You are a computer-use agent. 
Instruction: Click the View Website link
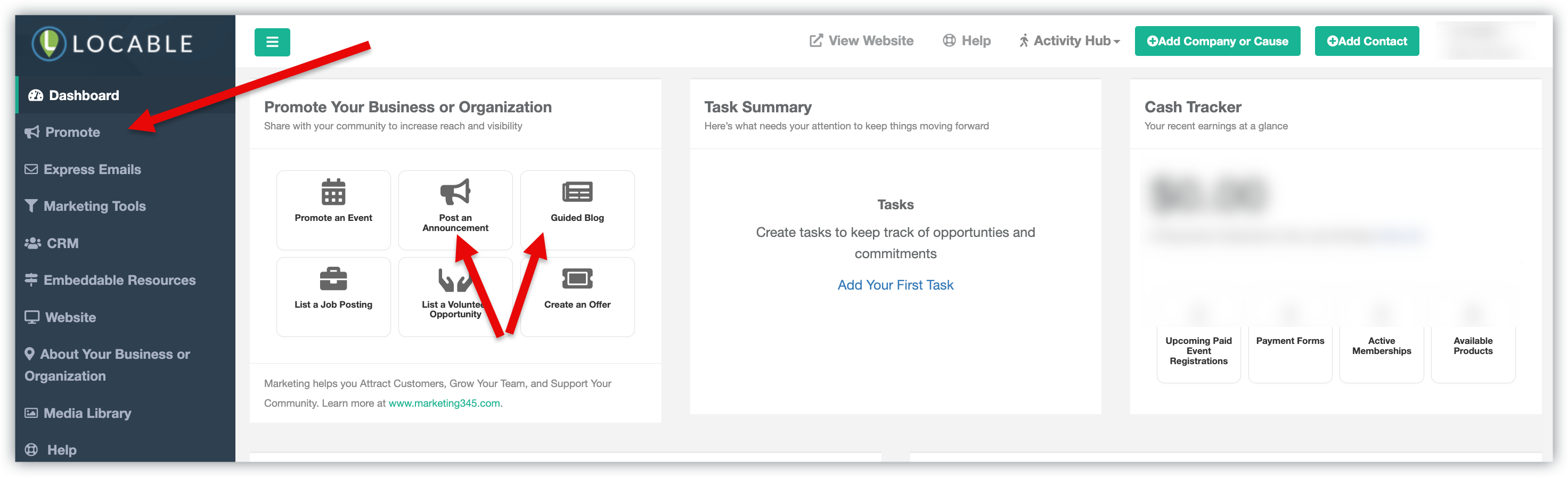[x=861, y=41]
